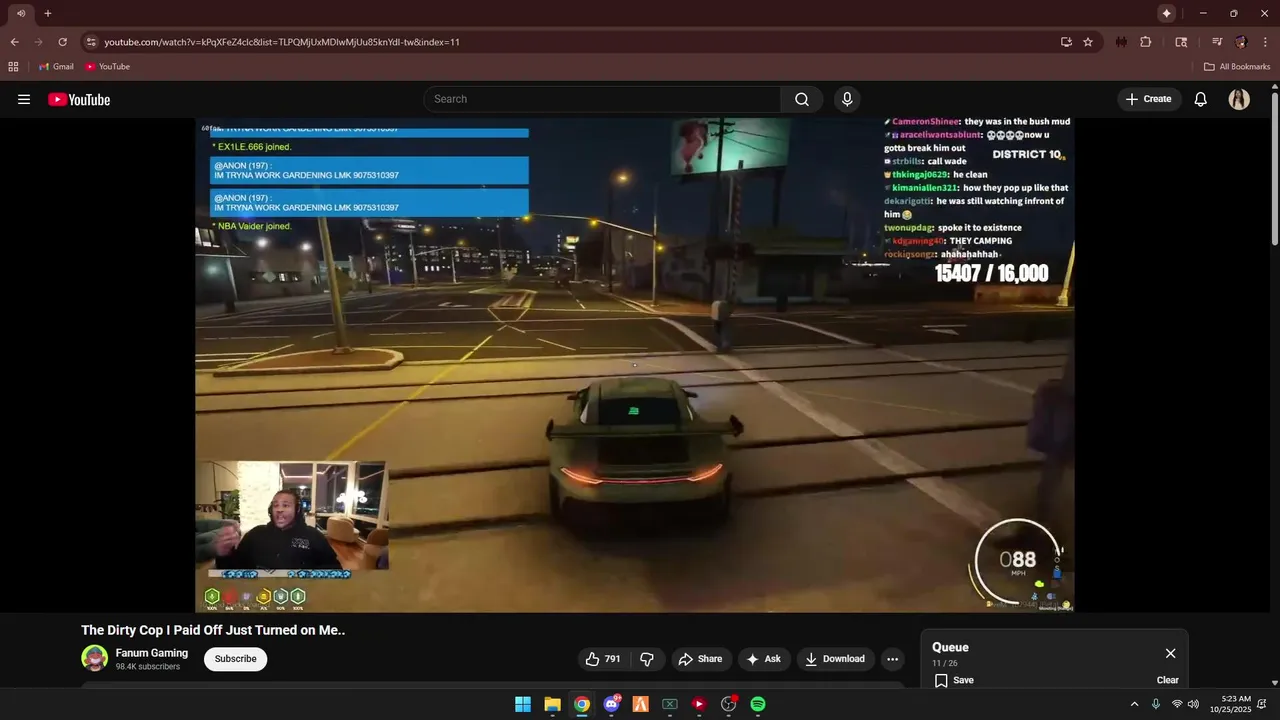Image resolution: width=1280 pixels, height=720 pixels.
Task: Click the Ask button
Action: pyautogui.click(x=763, y=659)
